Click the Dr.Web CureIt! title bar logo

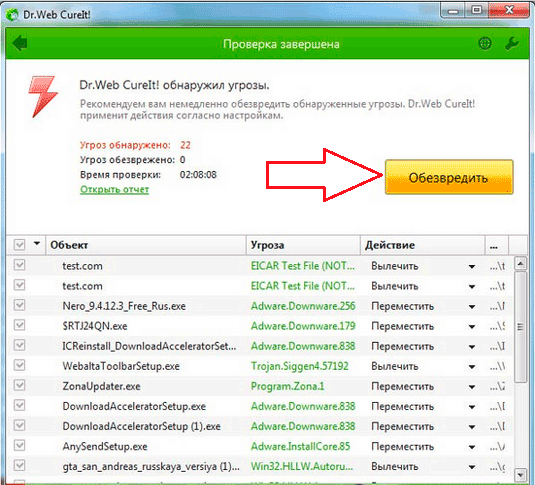13,15
